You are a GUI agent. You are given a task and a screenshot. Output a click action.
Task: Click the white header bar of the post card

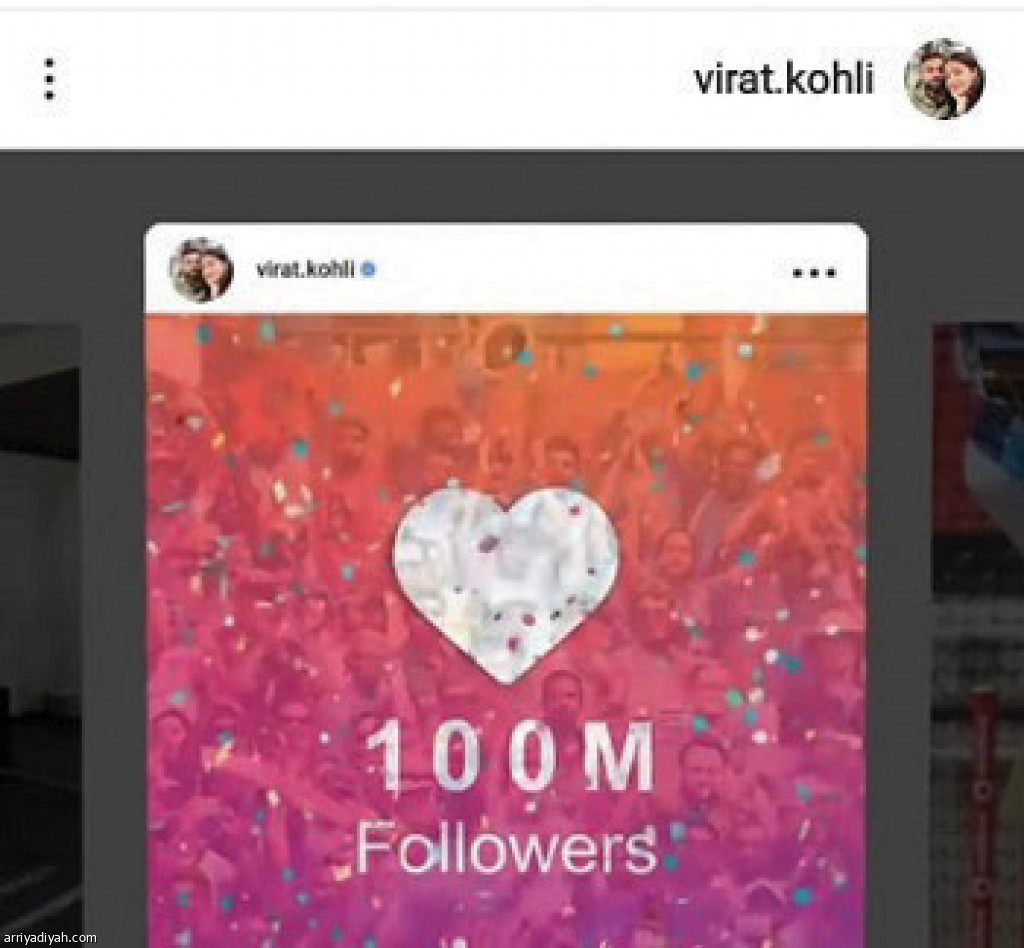click(506, 269)
